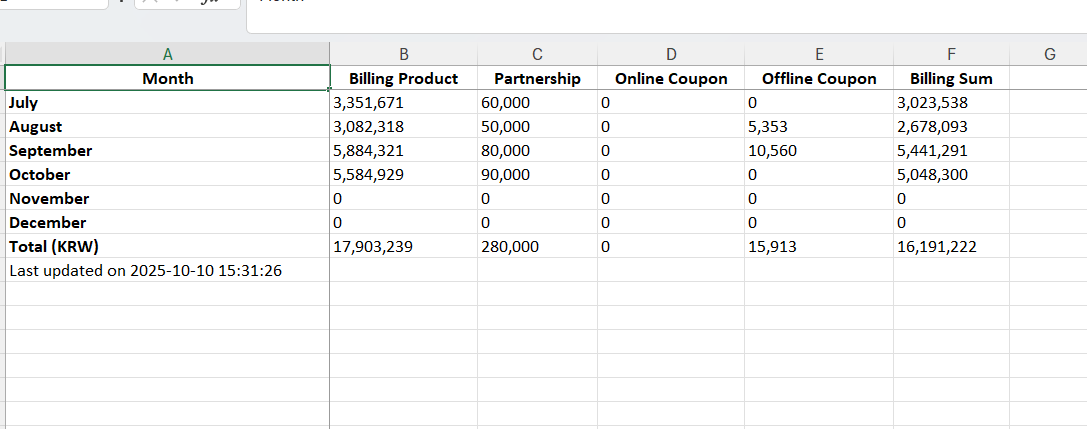Select column B header

click(x=403, y=54)
